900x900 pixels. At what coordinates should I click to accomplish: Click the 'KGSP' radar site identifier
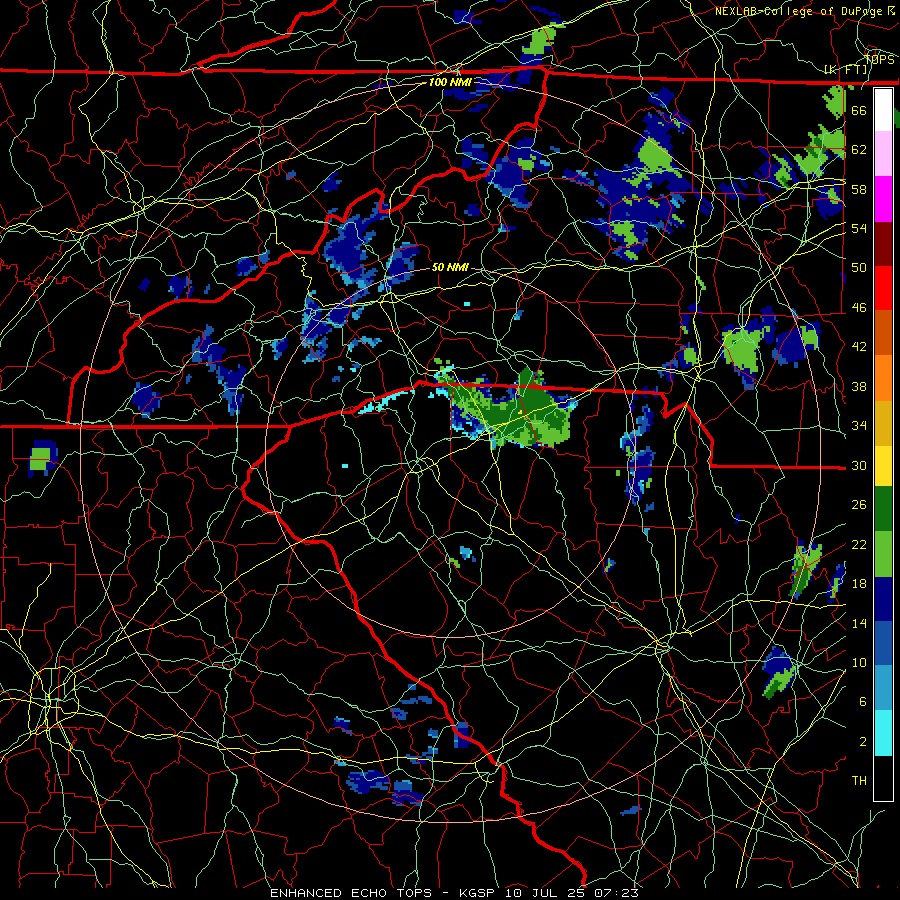coord(479,893)
